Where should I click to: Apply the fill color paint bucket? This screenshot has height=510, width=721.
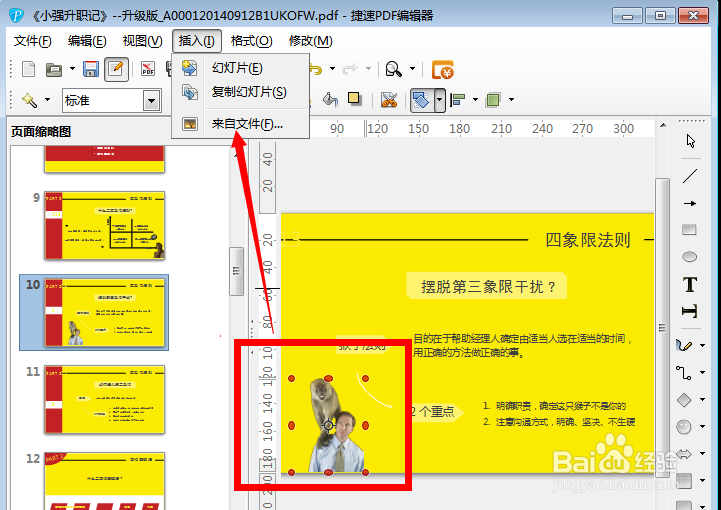(x=330, y=99)
